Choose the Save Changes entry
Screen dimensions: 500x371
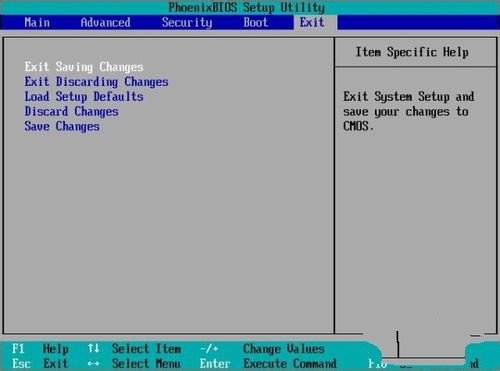point(62,126)
